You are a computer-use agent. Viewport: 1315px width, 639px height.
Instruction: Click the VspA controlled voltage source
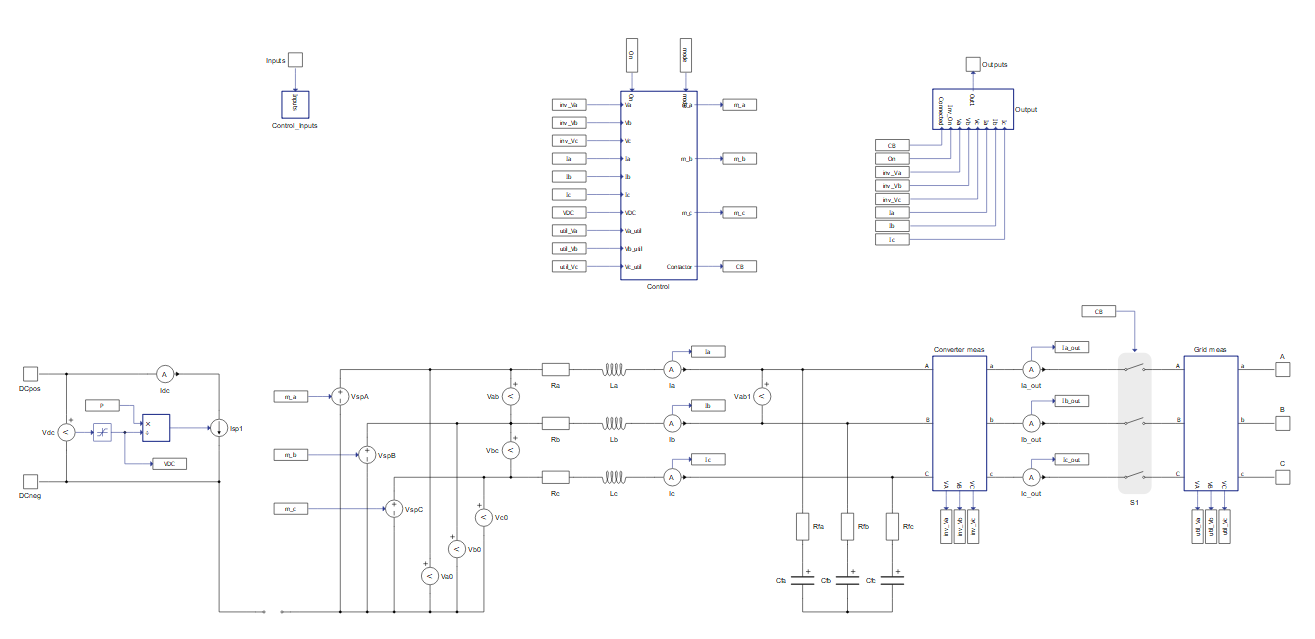click(339, 397)
